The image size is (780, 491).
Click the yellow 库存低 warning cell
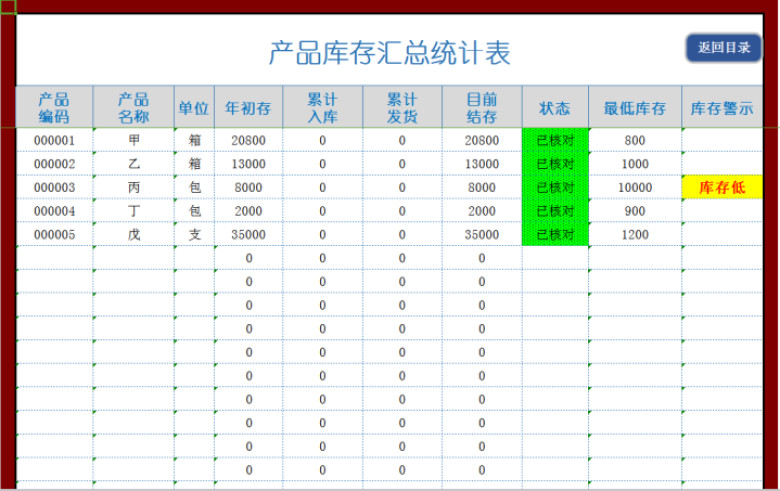(722, 188)
